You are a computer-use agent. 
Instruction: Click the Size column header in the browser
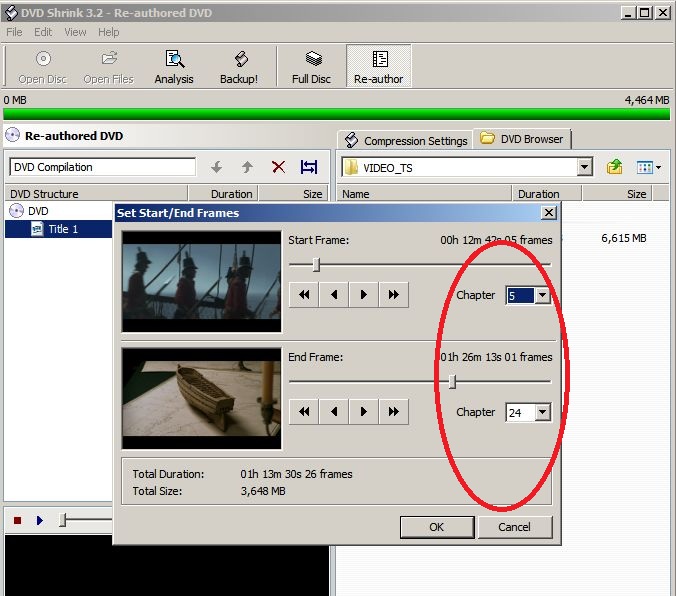617,194
